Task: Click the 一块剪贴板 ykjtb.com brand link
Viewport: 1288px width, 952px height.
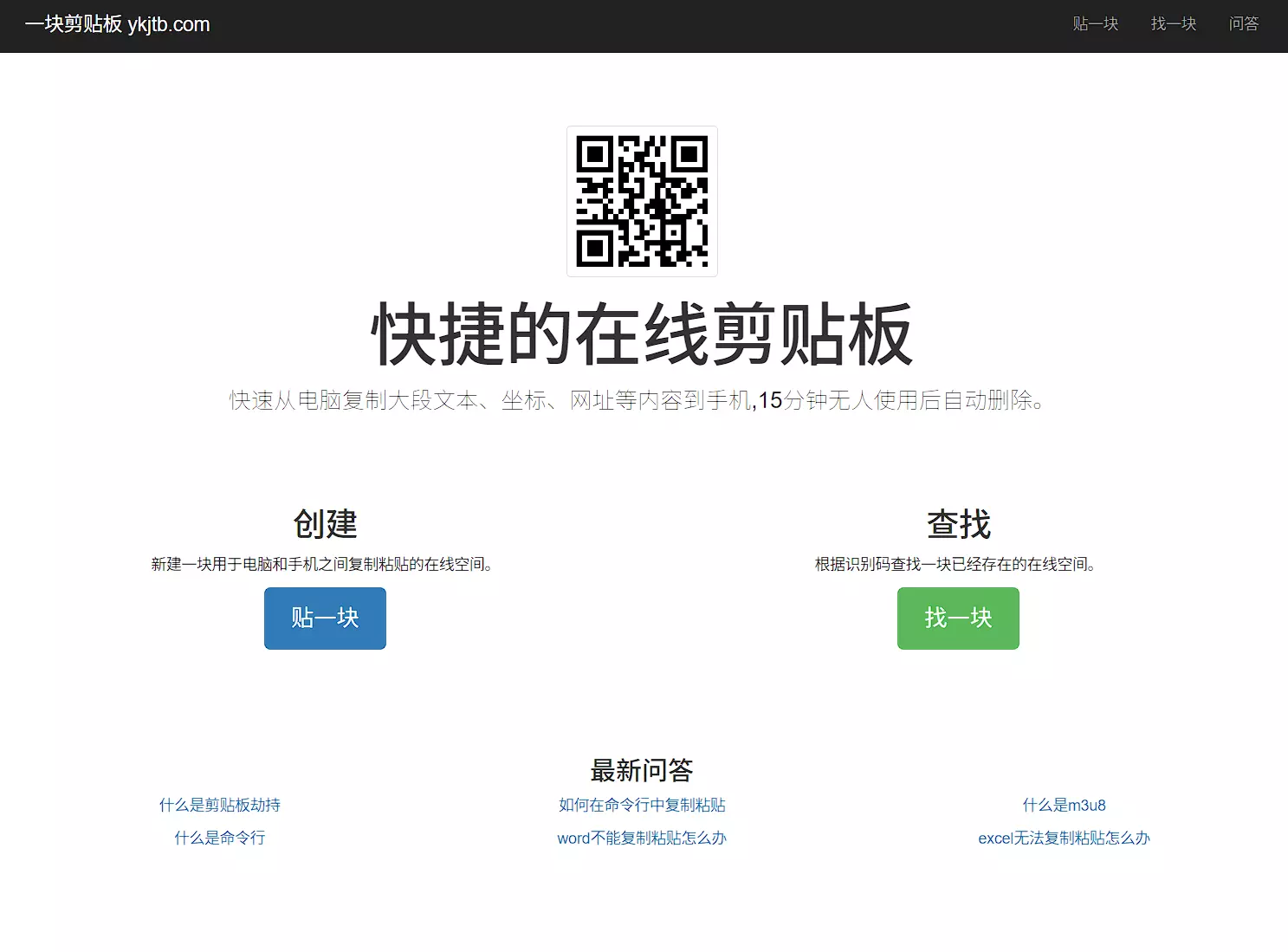Action: pyautogui.click(x=117, y=24)
